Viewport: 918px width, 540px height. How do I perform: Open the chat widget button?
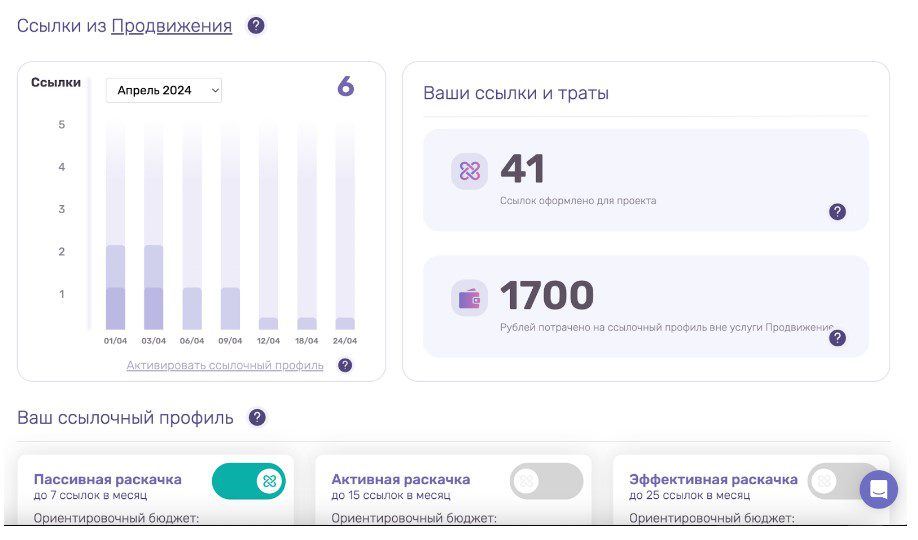click(878, 489)
